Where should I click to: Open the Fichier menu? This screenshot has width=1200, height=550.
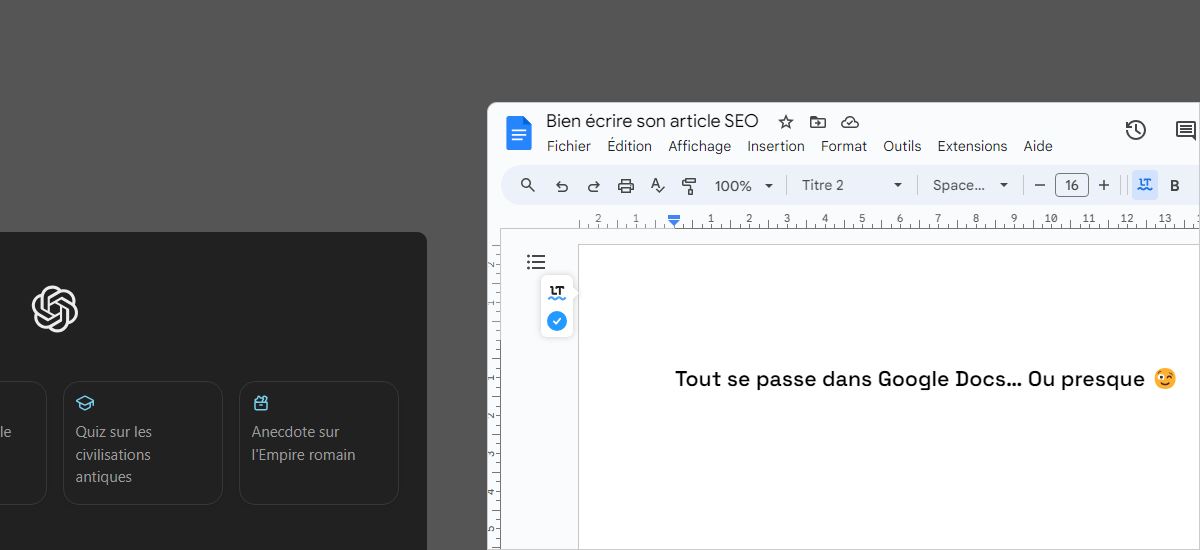569,146
